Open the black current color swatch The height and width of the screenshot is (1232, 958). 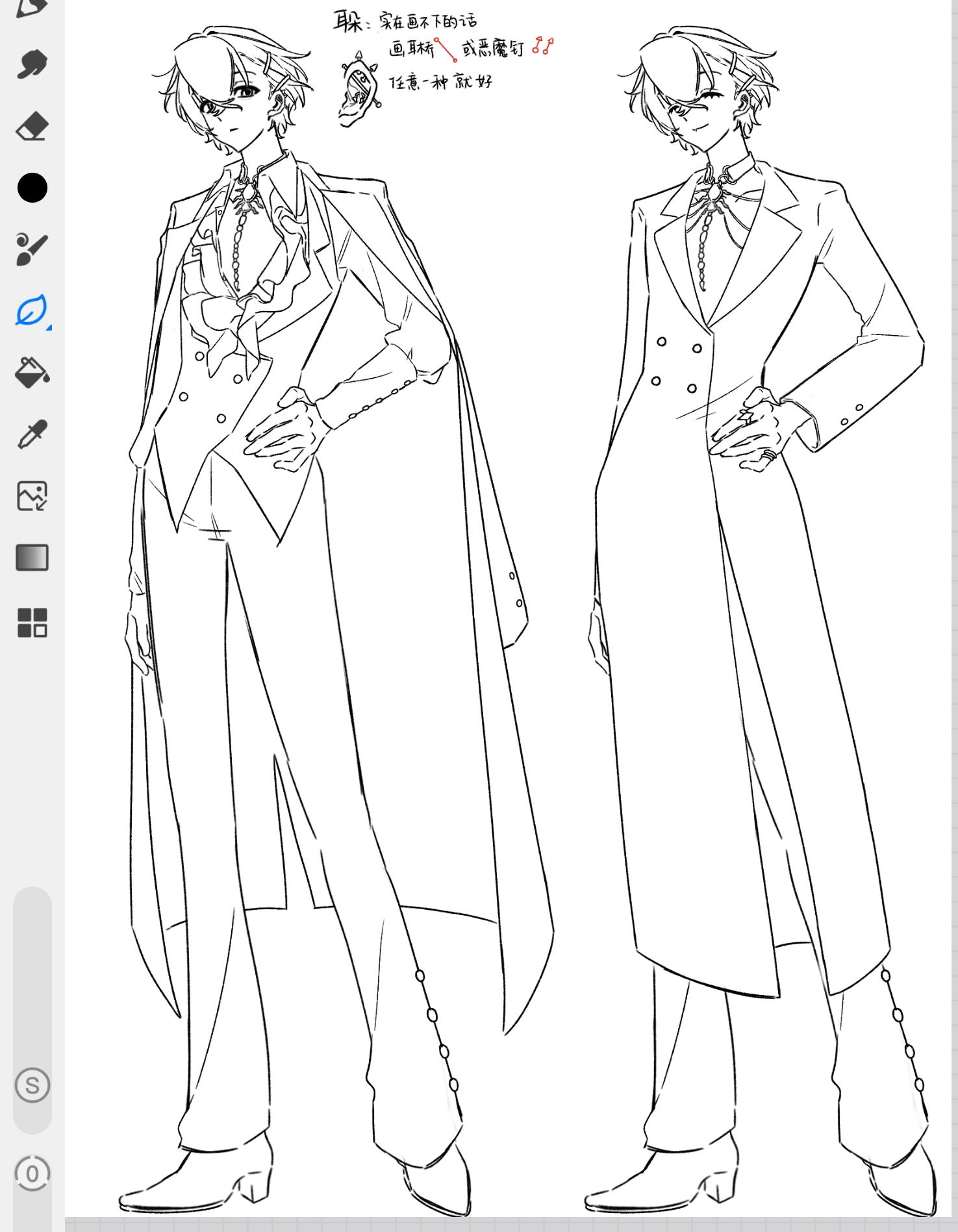(x=32, y=188)
